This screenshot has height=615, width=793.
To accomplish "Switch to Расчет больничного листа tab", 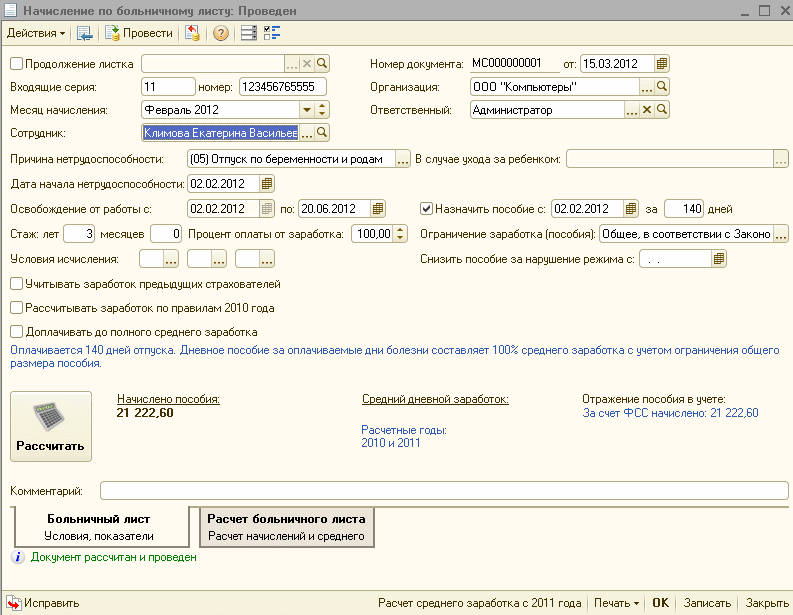I will click(286, 527).
